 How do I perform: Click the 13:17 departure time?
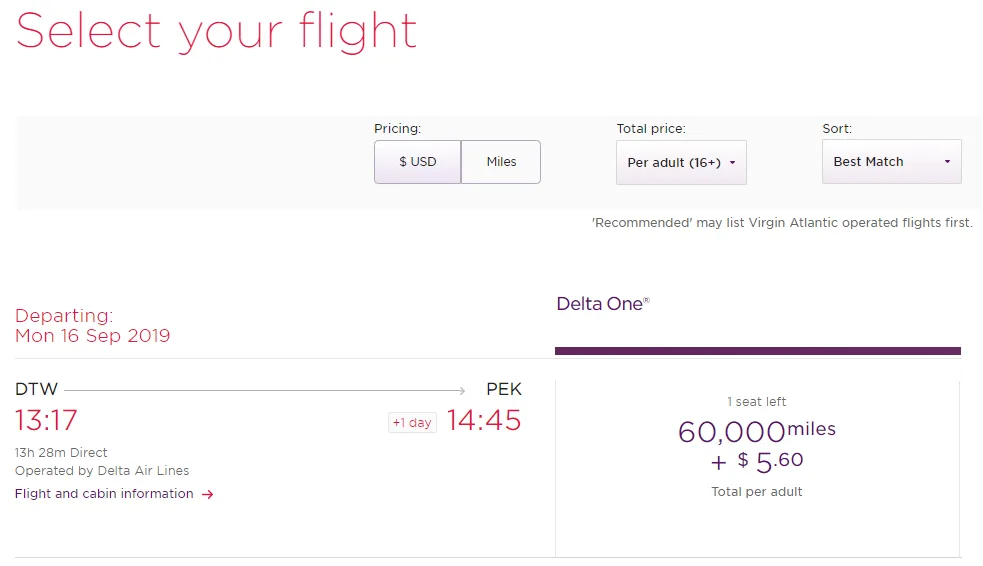(x=46, y=420)
